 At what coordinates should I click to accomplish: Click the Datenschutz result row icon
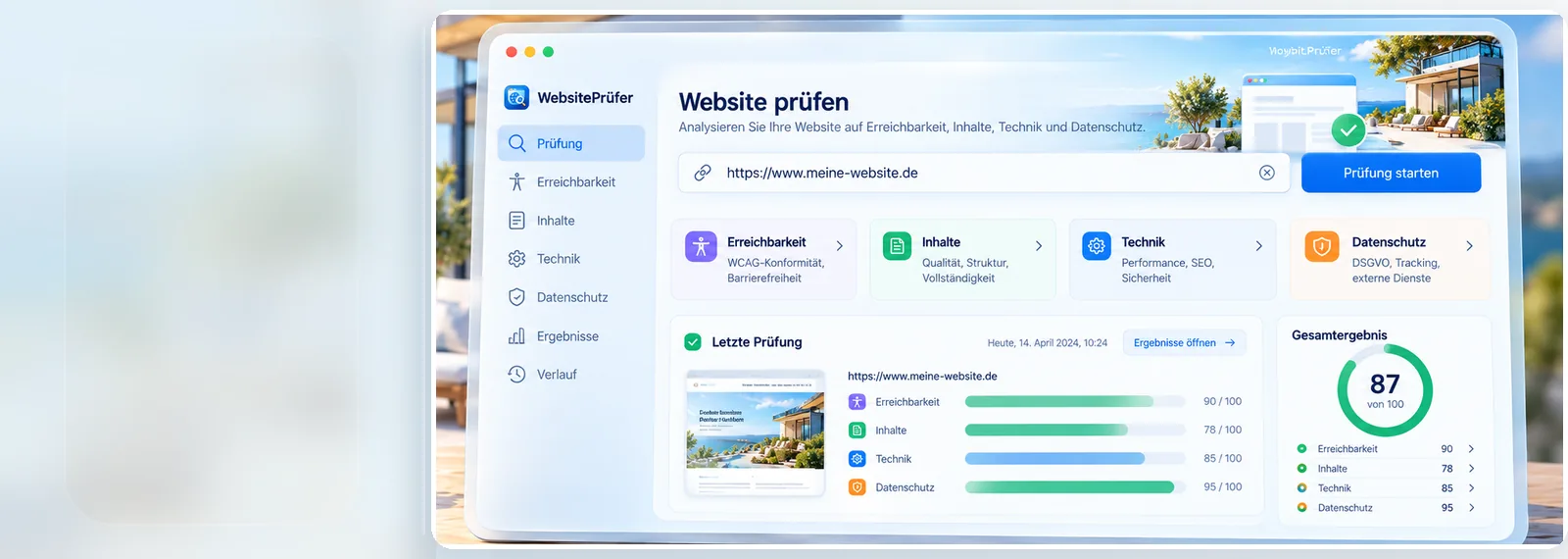click(x=857, y=487)
